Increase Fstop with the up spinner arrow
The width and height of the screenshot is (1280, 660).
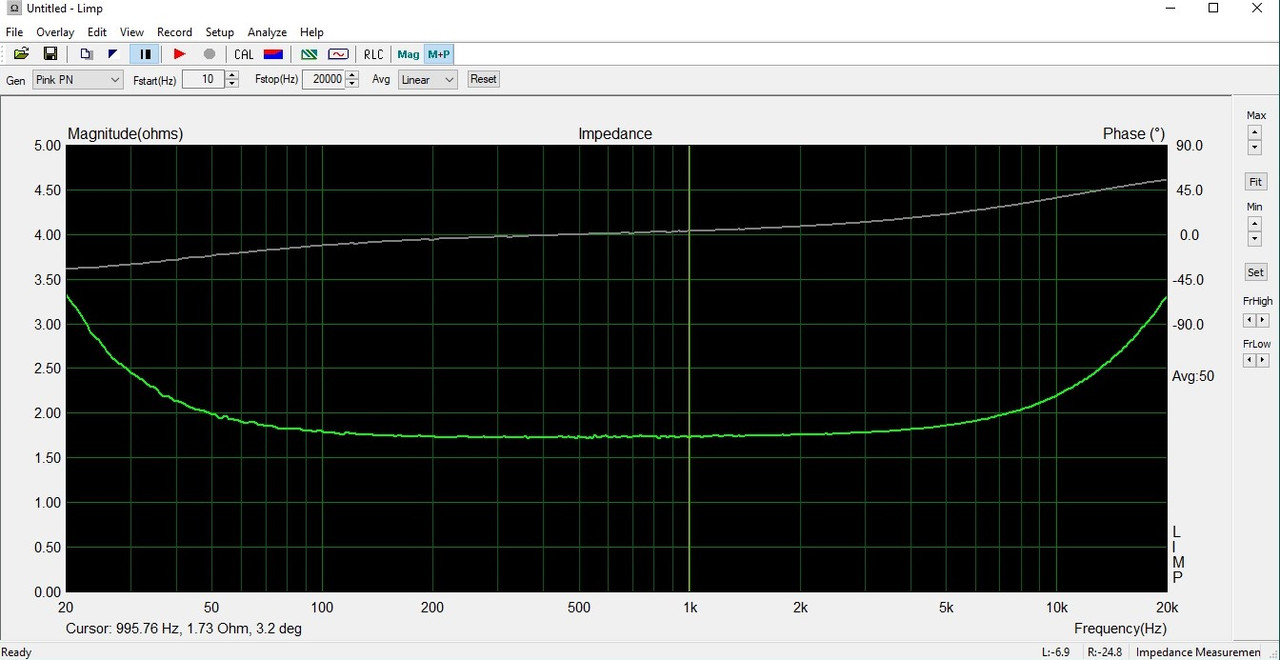tap(352, 75)
